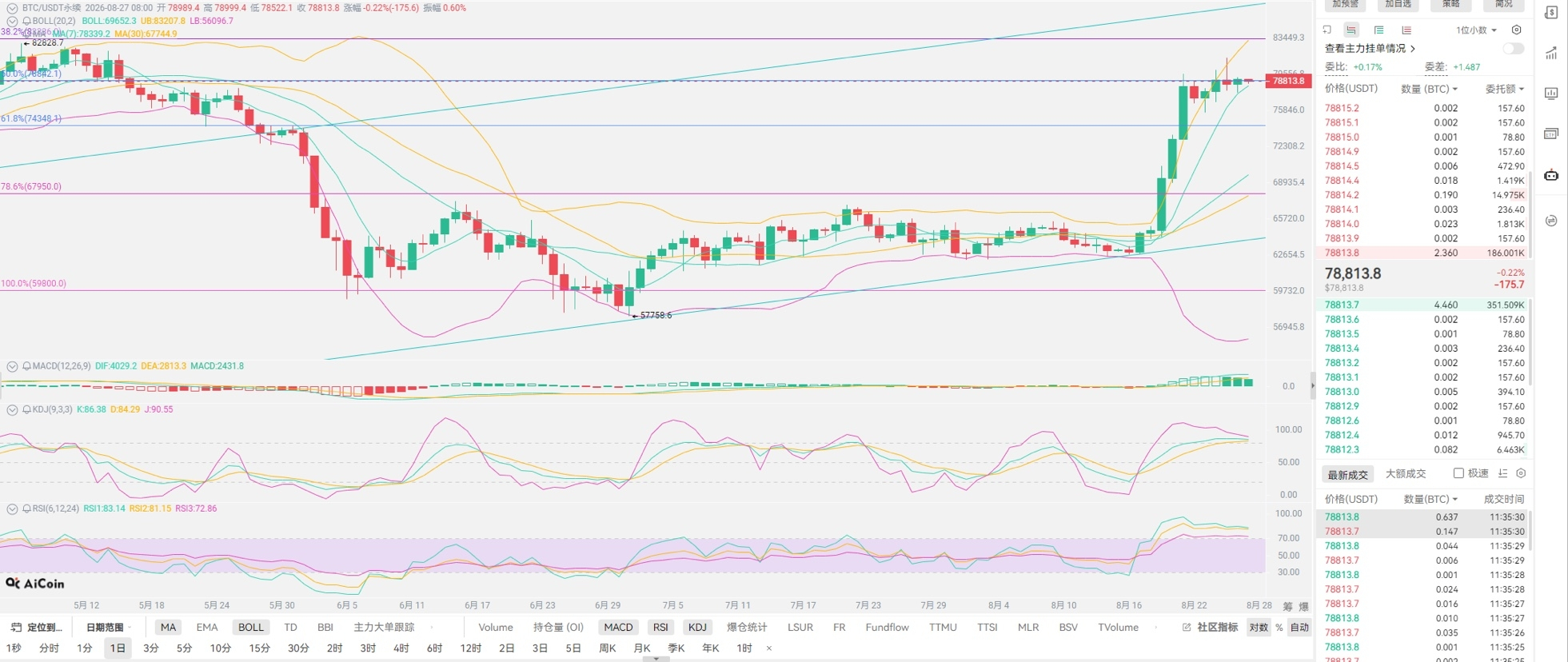
Task: Select the 1日 timeframe
Action: coord(118,648)
